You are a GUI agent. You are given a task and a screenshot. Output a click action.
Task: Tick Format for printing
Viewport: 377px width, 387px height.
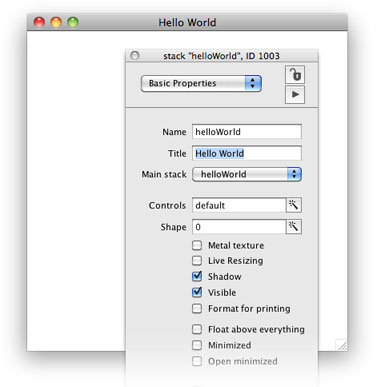tap(197, 308)
